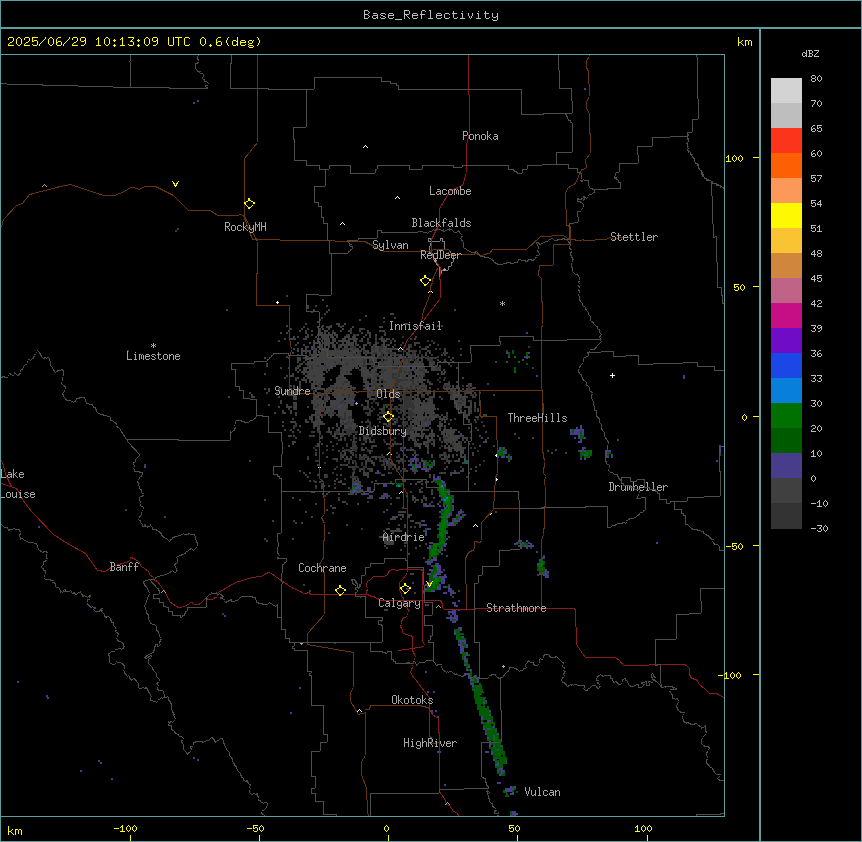862x842 pixels.
Task: Click the ThreeHills city label
Action: 537,418
